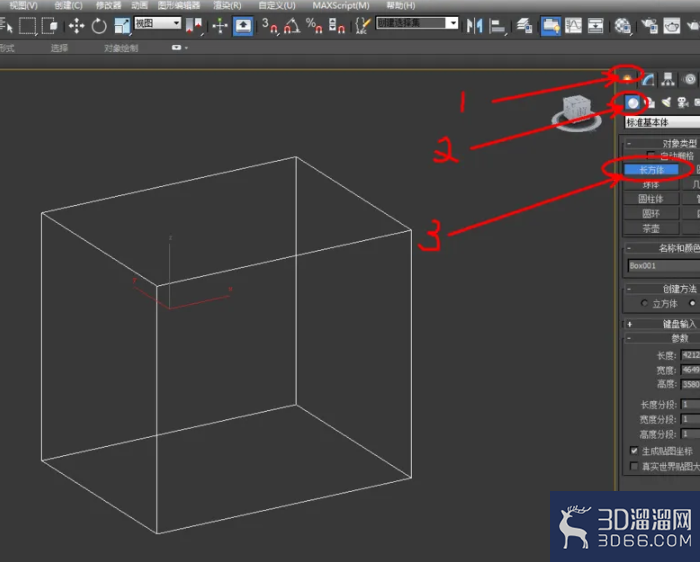Switch to the Motion command panel
This screenshot has width=700, height=562.
(x=689, y=79)
